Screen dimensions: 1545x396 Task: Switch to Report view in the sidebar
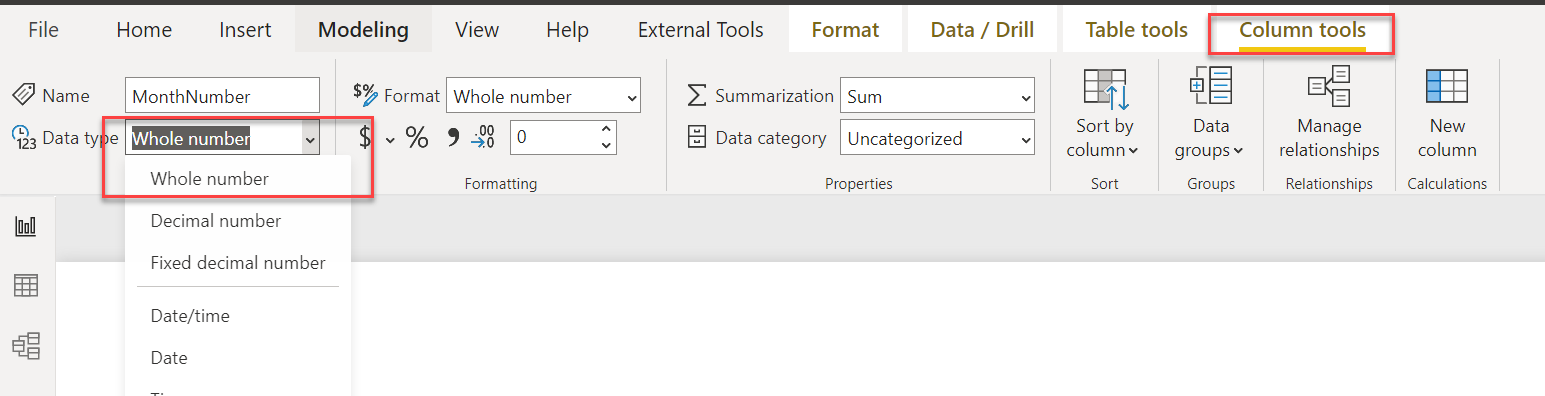pyautogui.click(x=26, y=227)
